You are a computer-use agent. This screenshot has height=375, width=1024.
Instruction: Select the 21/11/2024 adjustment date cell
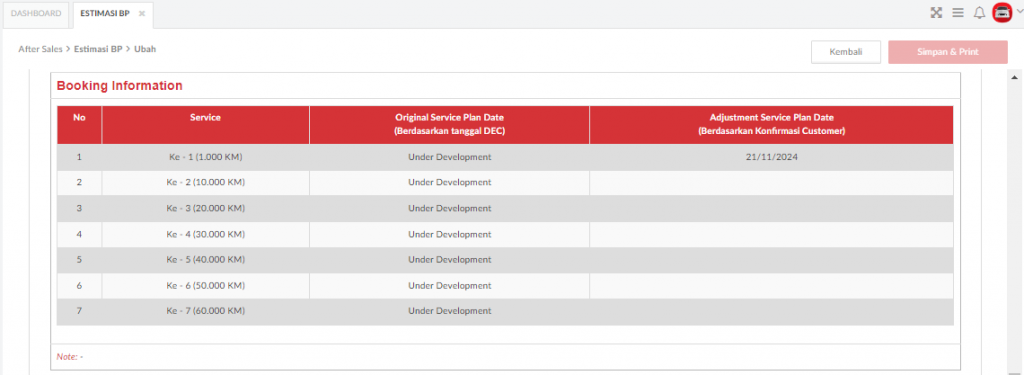[x=771, y=157]
